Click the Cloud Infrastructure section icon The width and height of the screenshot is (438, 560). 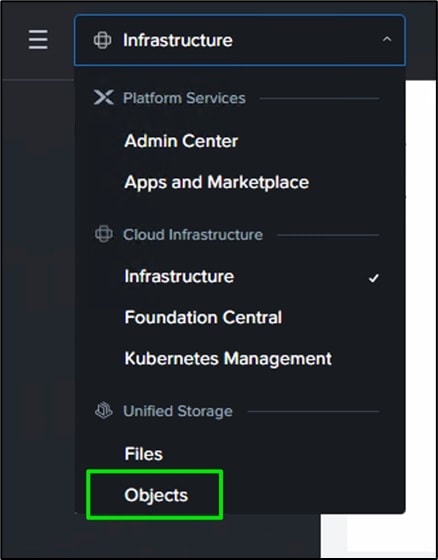[104, 234]
